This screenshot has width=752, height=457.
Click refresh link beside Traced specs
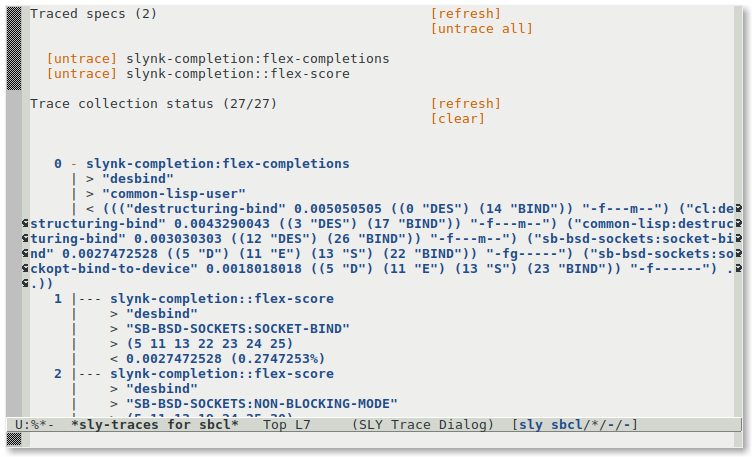coord(465,14)
